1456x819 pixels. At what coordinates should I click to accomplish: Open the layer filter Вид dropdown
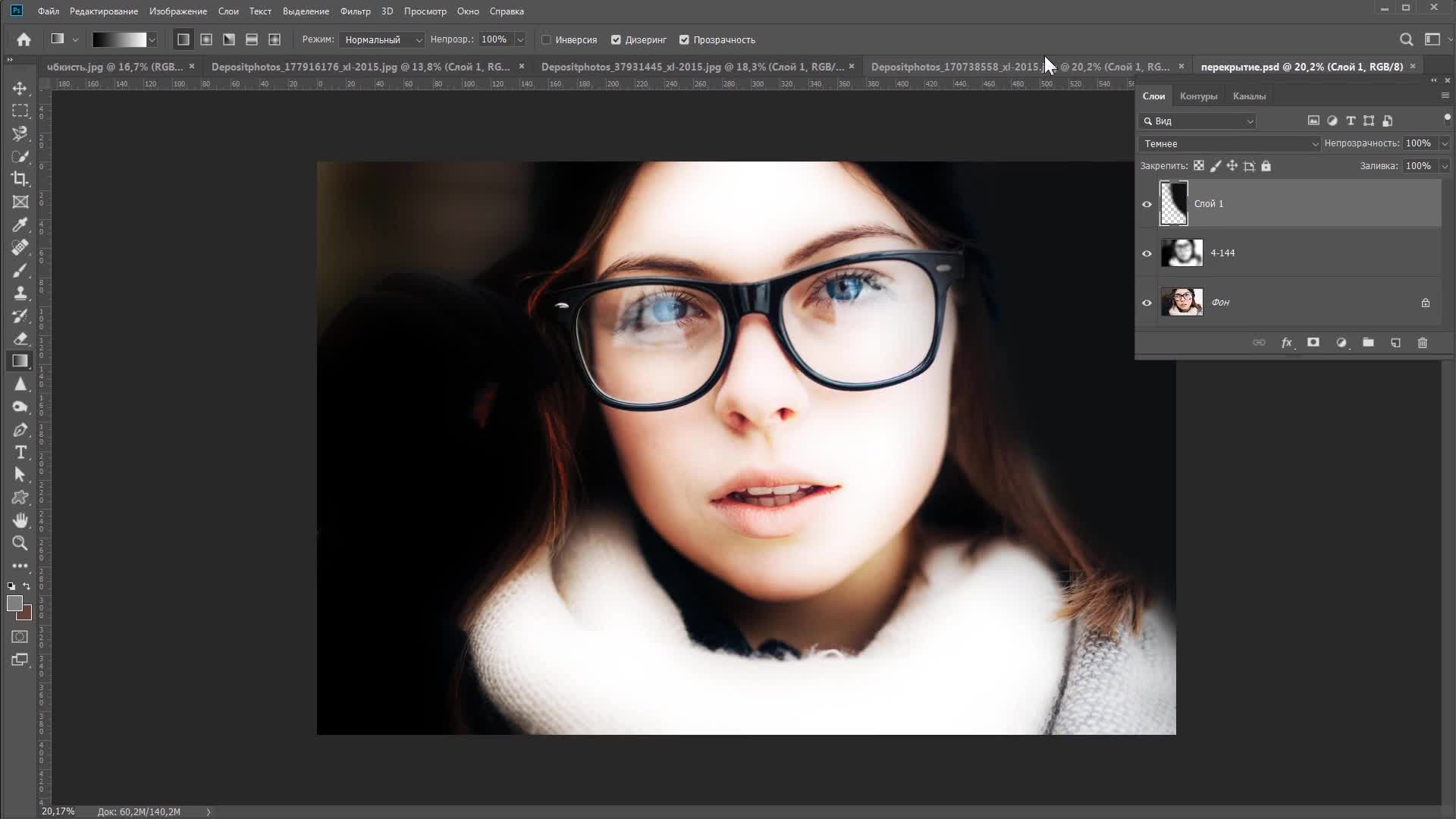click(x=1197, y=121)
